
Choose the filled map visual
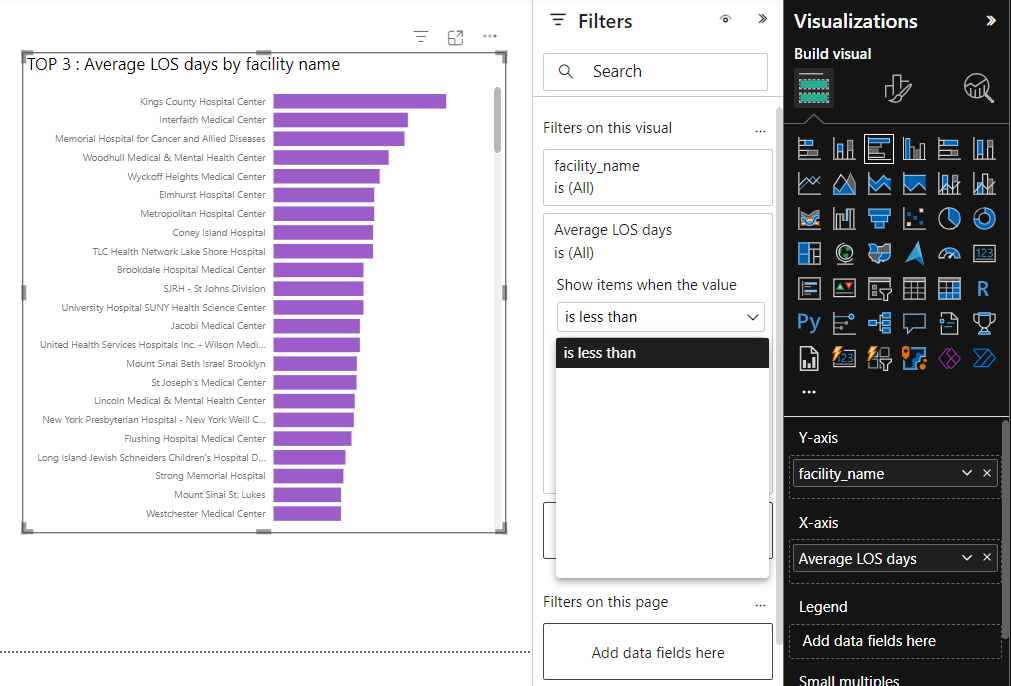(879, 253)
